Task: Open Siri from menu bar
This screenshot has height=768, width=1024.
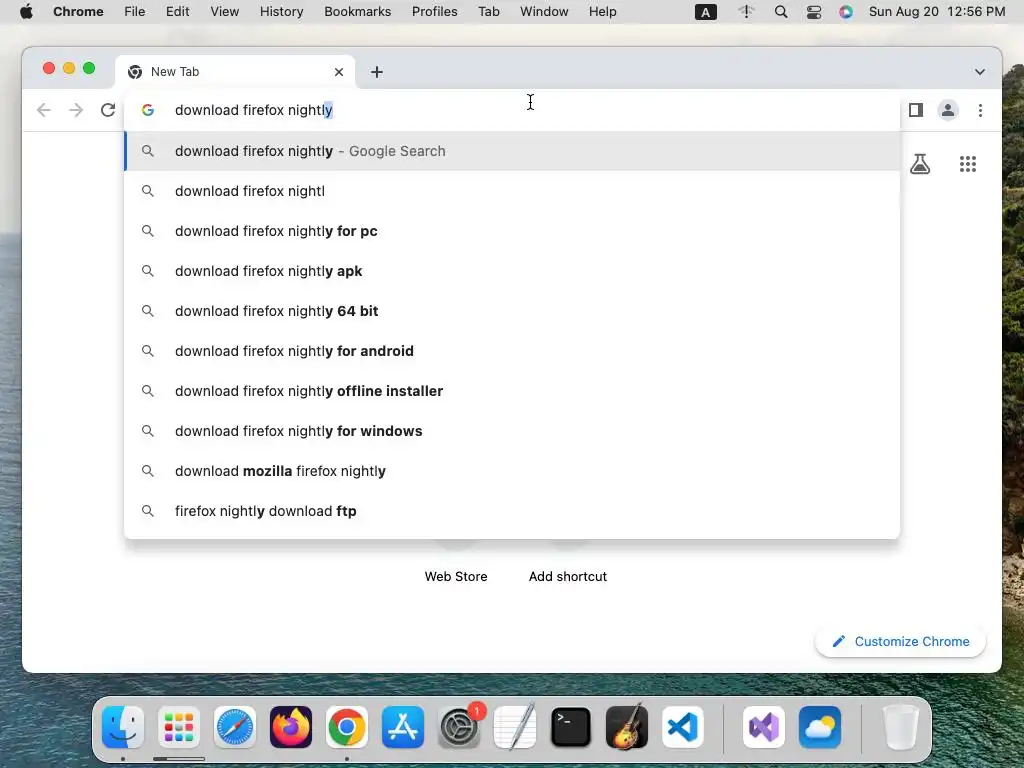Action: point(846,12)
